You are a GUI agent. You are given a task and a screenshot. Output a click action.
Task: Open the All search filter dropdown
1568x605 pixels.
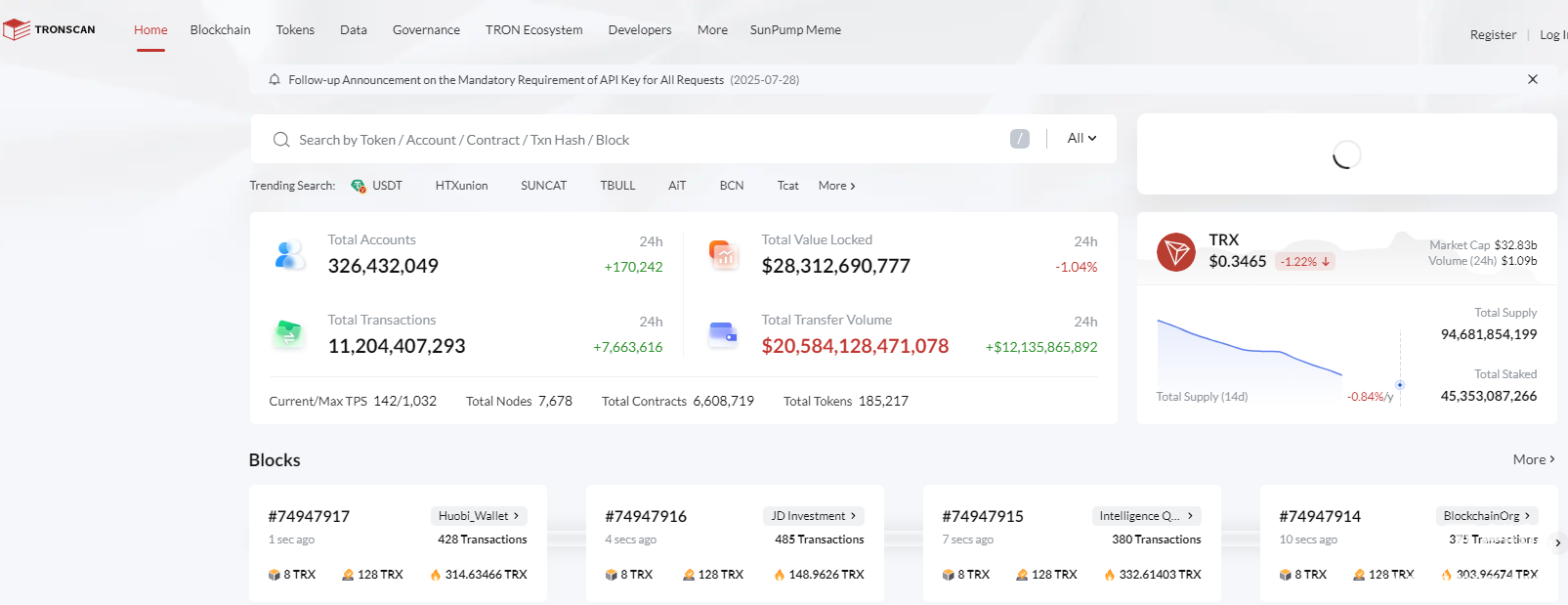click(x=1081, y=139)
